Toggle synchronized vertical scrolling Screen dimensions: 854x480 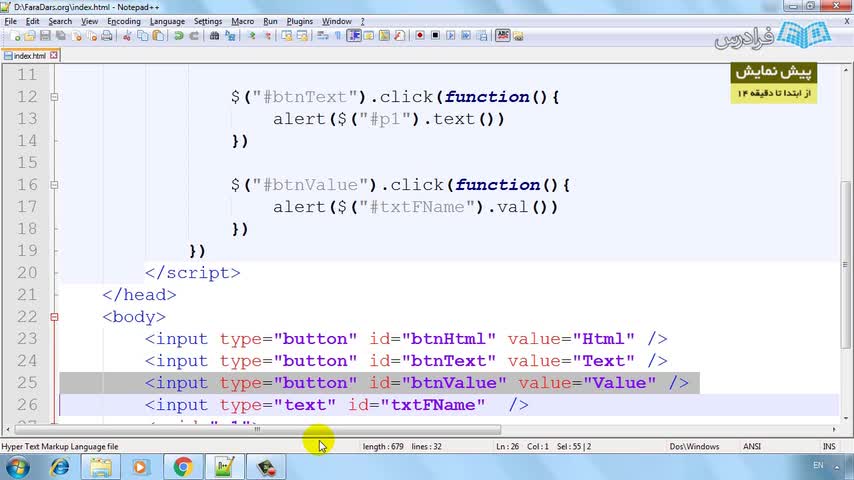point(287,36)
